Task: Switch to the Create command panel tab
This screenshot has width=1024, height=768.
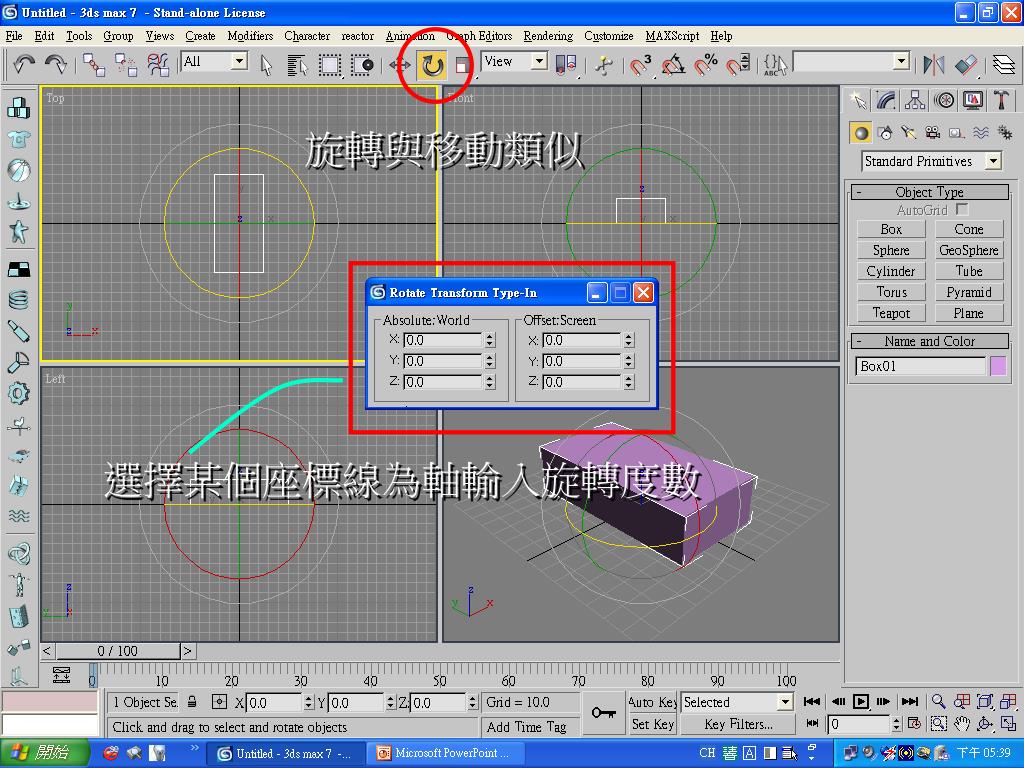Action: (x=857, y=100)
